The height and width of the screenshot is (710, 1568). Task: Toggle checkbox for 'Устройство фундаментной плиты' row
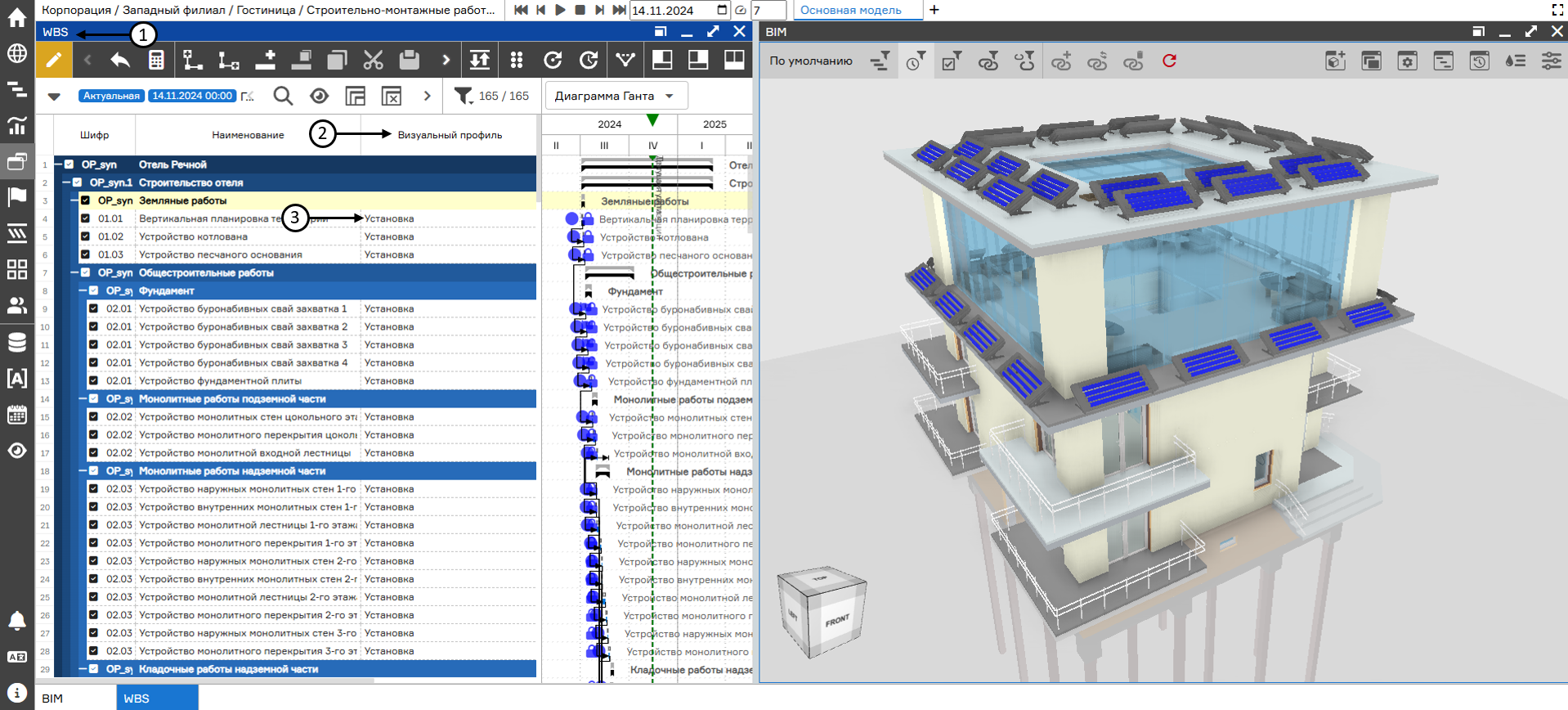point(93,380)
